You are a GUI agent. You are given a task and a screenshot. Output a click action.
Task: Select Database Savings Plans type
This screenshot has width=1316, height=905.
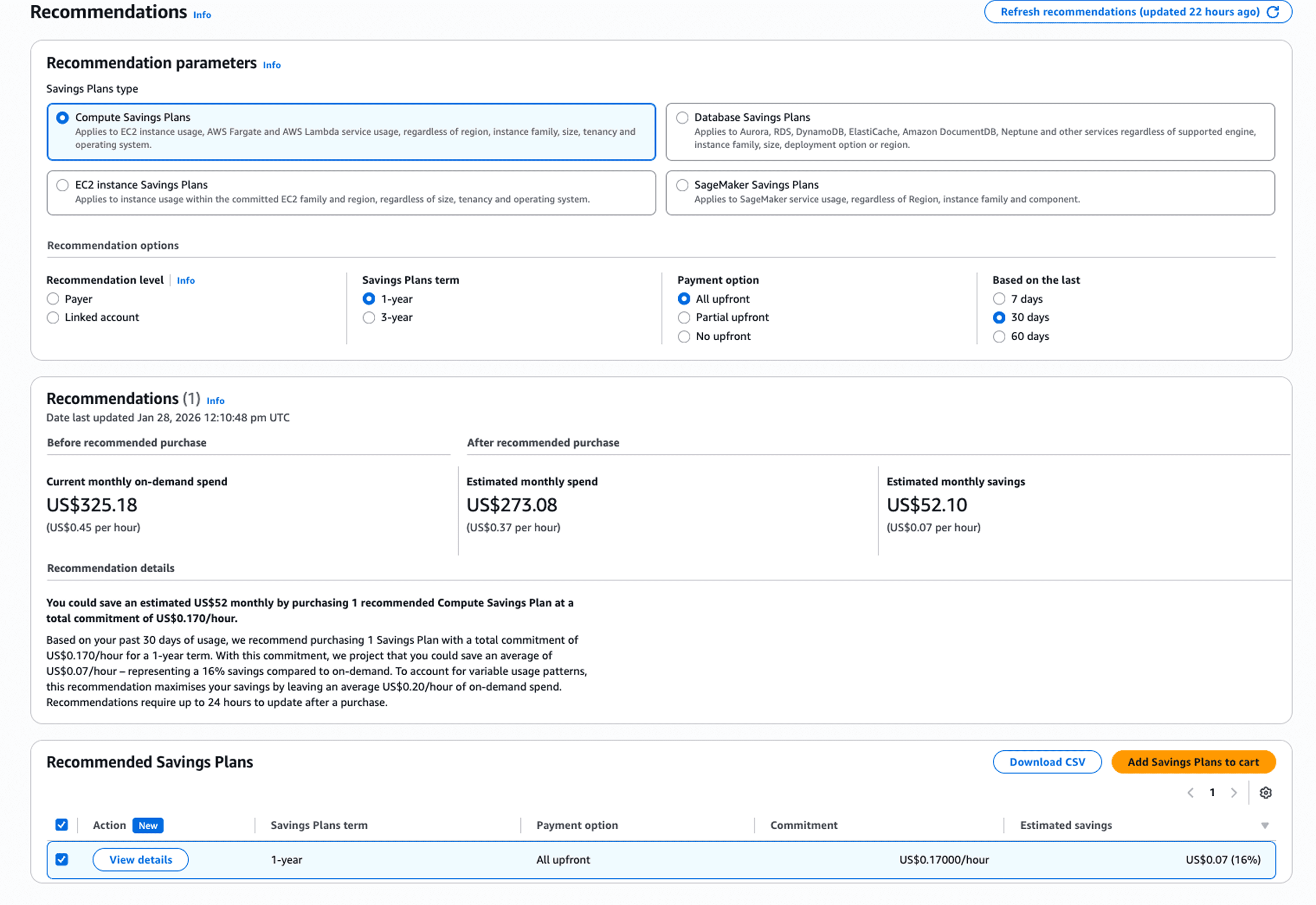[682, 118]
